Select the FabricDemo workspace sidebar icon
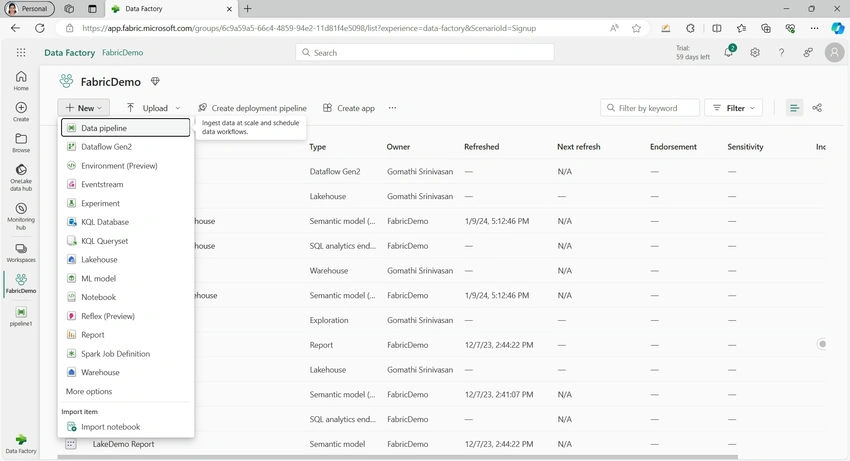The image size is (850, 461). 21,284
